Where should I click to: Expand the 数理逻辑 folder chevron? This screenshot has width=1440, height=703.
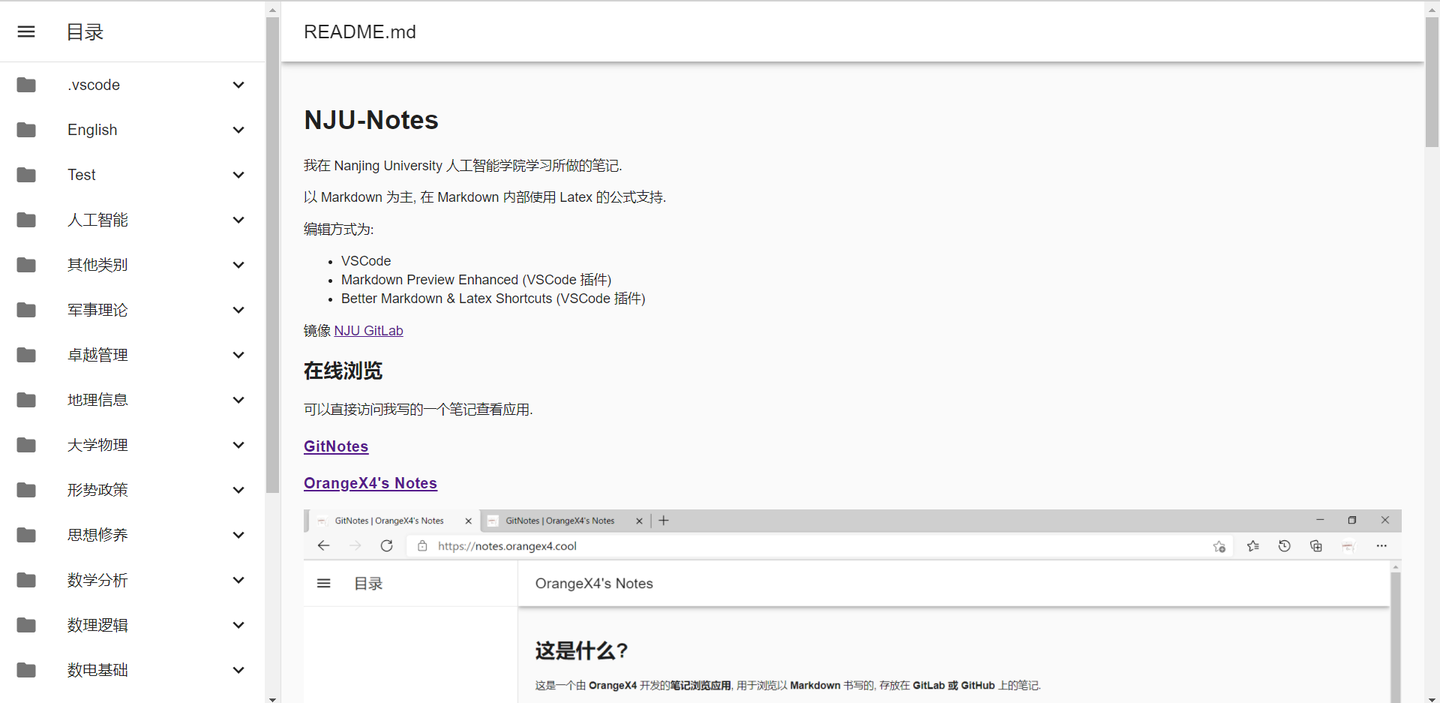tap(238, 624)
